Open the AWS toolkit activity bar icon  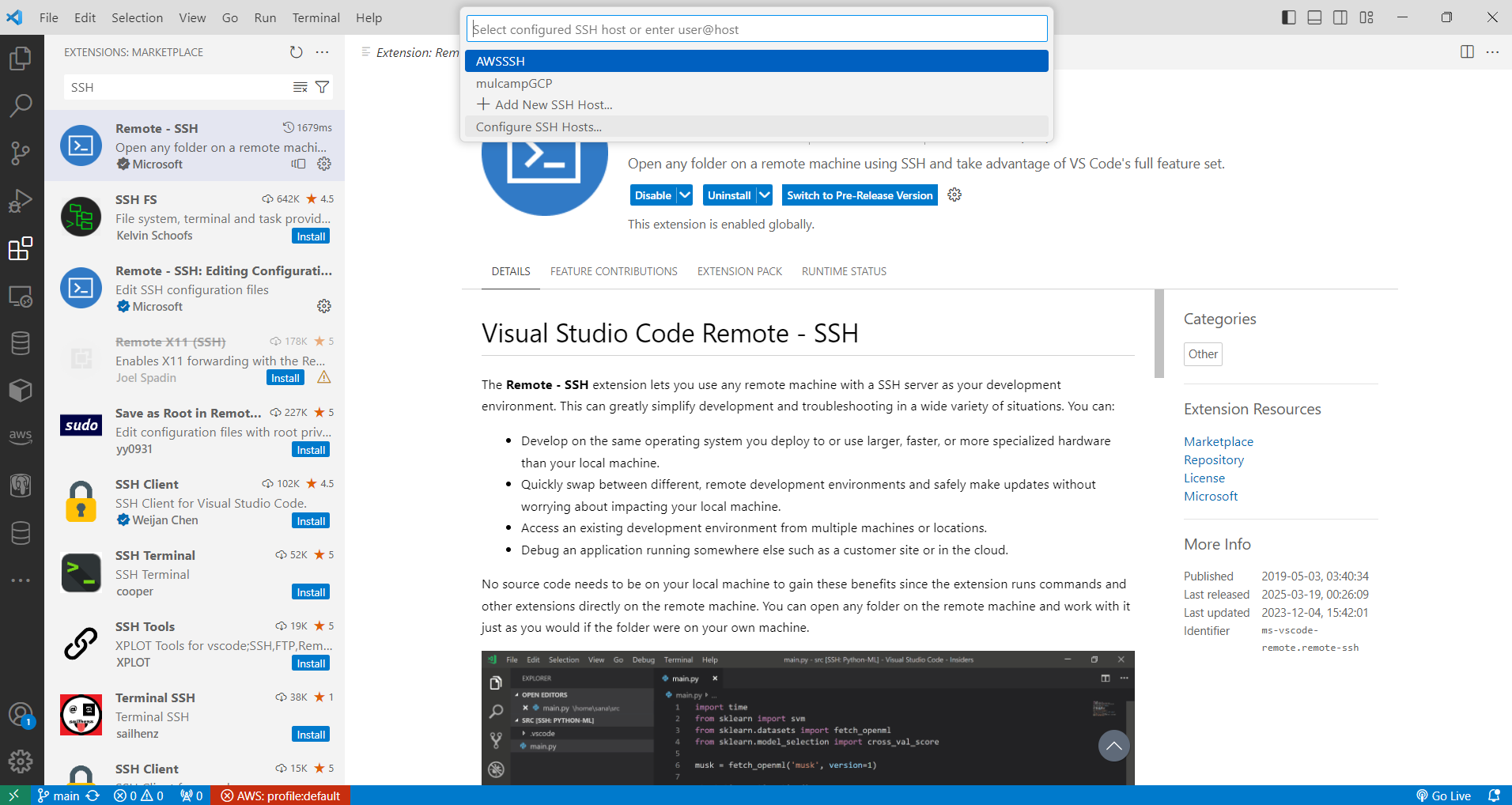pyautogui.click(x=21, y=436)
